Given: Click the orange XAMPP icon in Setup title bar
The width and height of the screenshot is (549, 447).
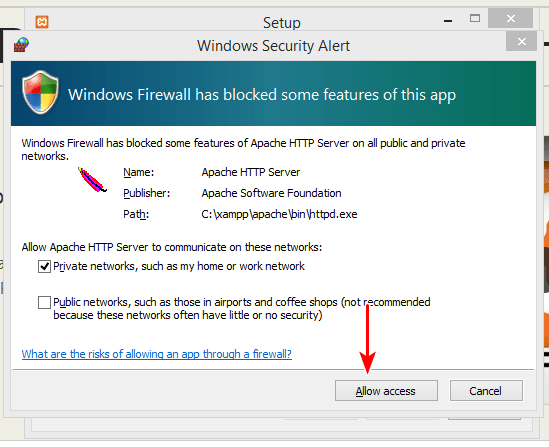Looking at the screenshot, I should (42, 22).
